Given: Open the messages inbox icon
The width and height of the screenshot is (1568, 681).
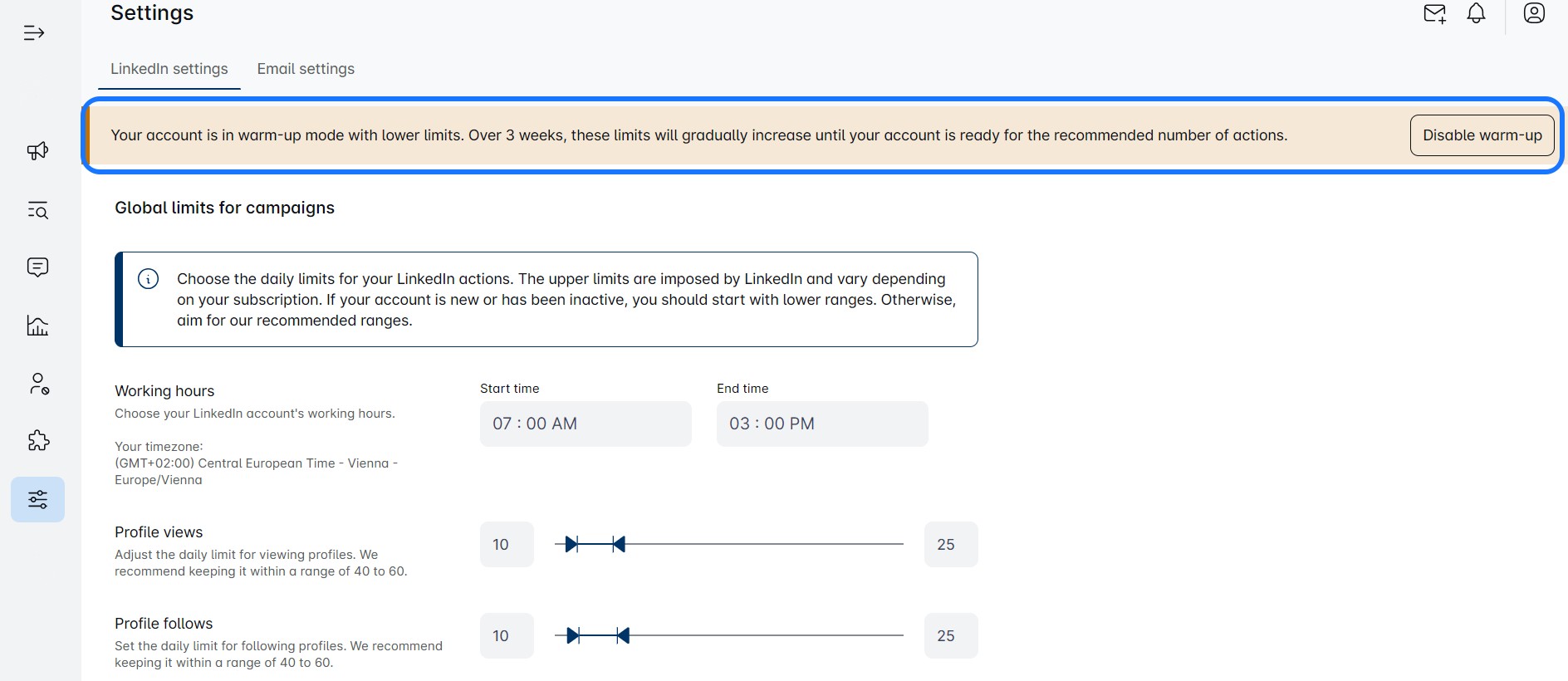Looking at the screenshot, I should [x=37, y=267].
